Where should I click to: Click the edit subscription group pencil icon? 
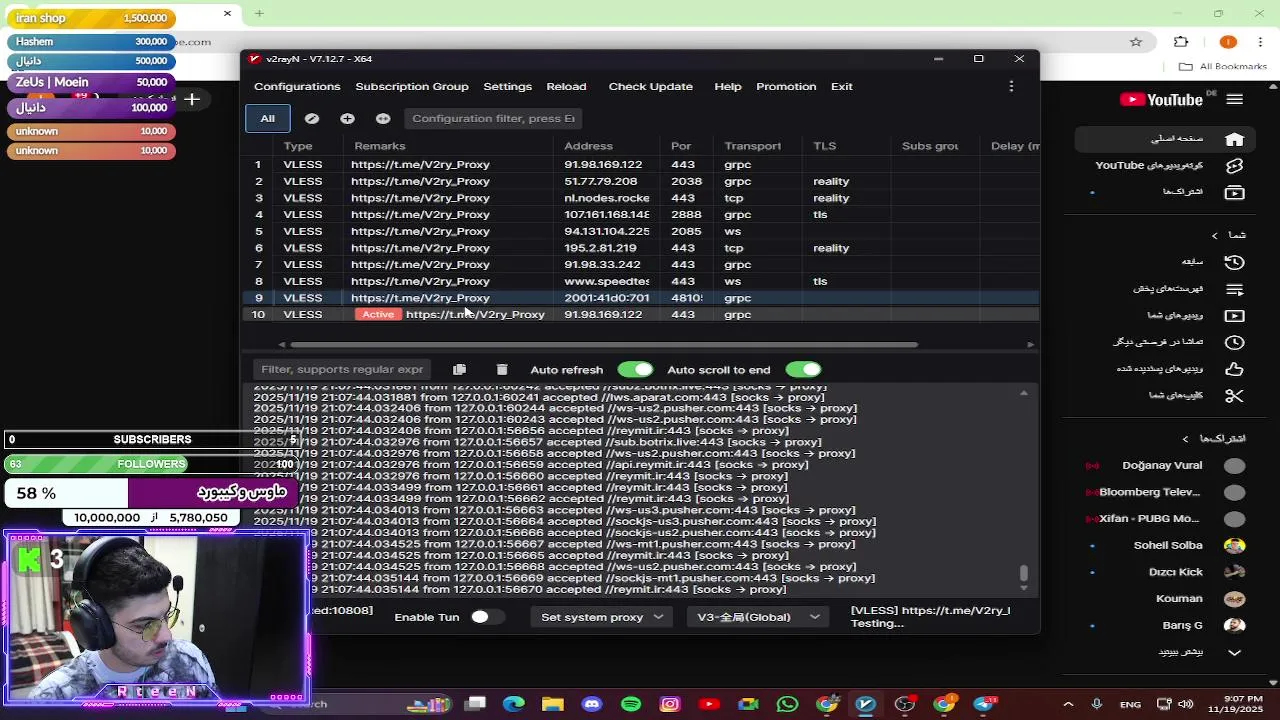312,118
